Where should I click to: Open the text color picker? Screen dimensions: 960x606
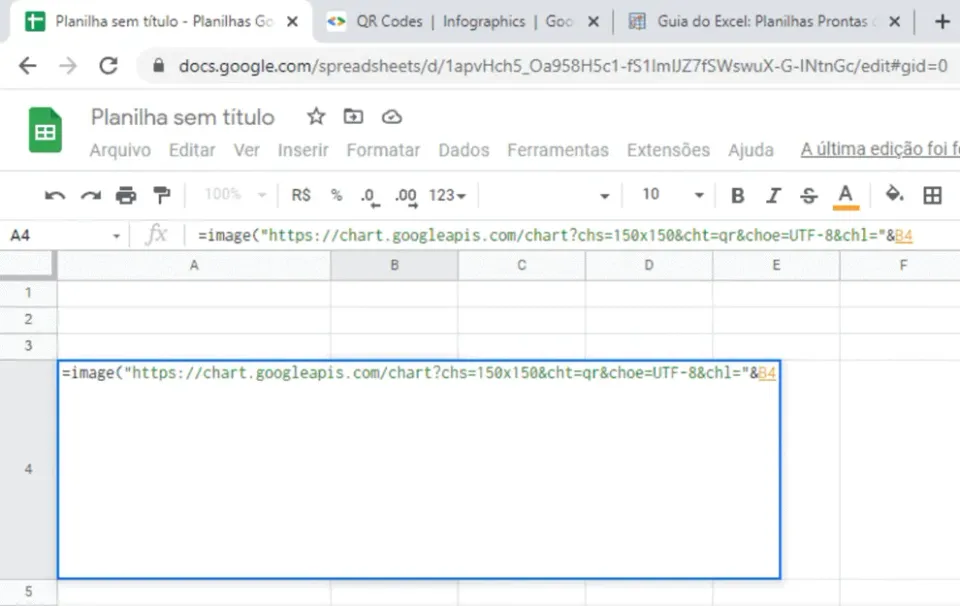click(846, 197)
